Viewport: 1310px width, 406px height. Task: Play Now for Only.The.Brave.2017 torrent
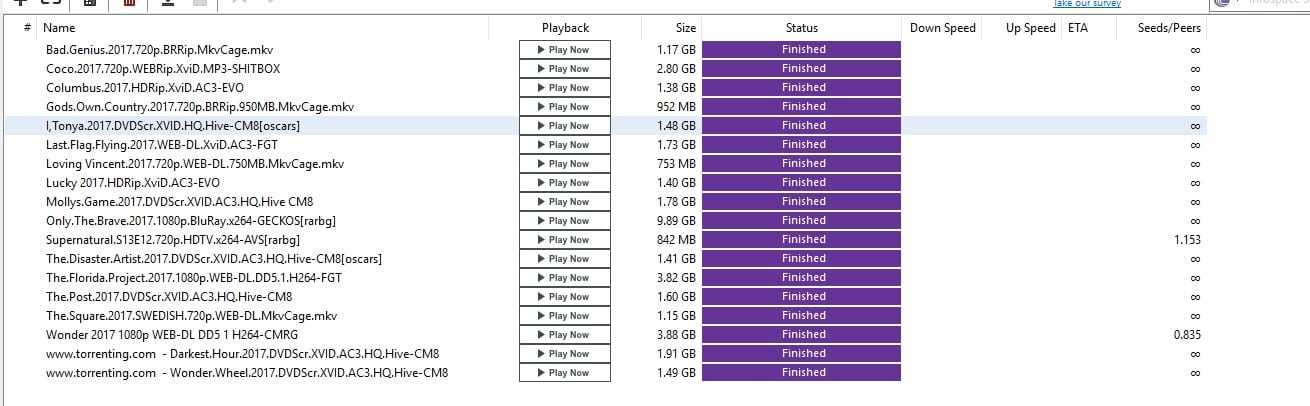click(x=565, y=220)
